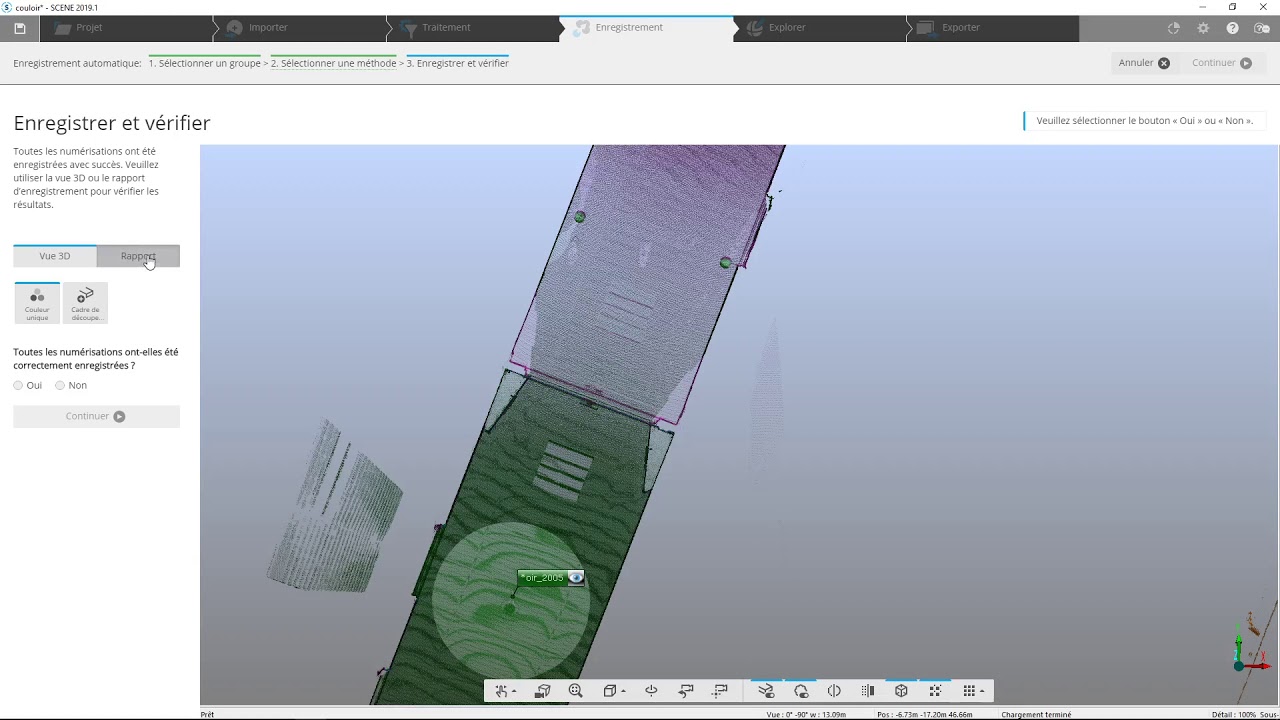Click the Détail 100% status entry
Image resolution: width=1280 pixels, height=720 pixels.
tap(1234, 715)
